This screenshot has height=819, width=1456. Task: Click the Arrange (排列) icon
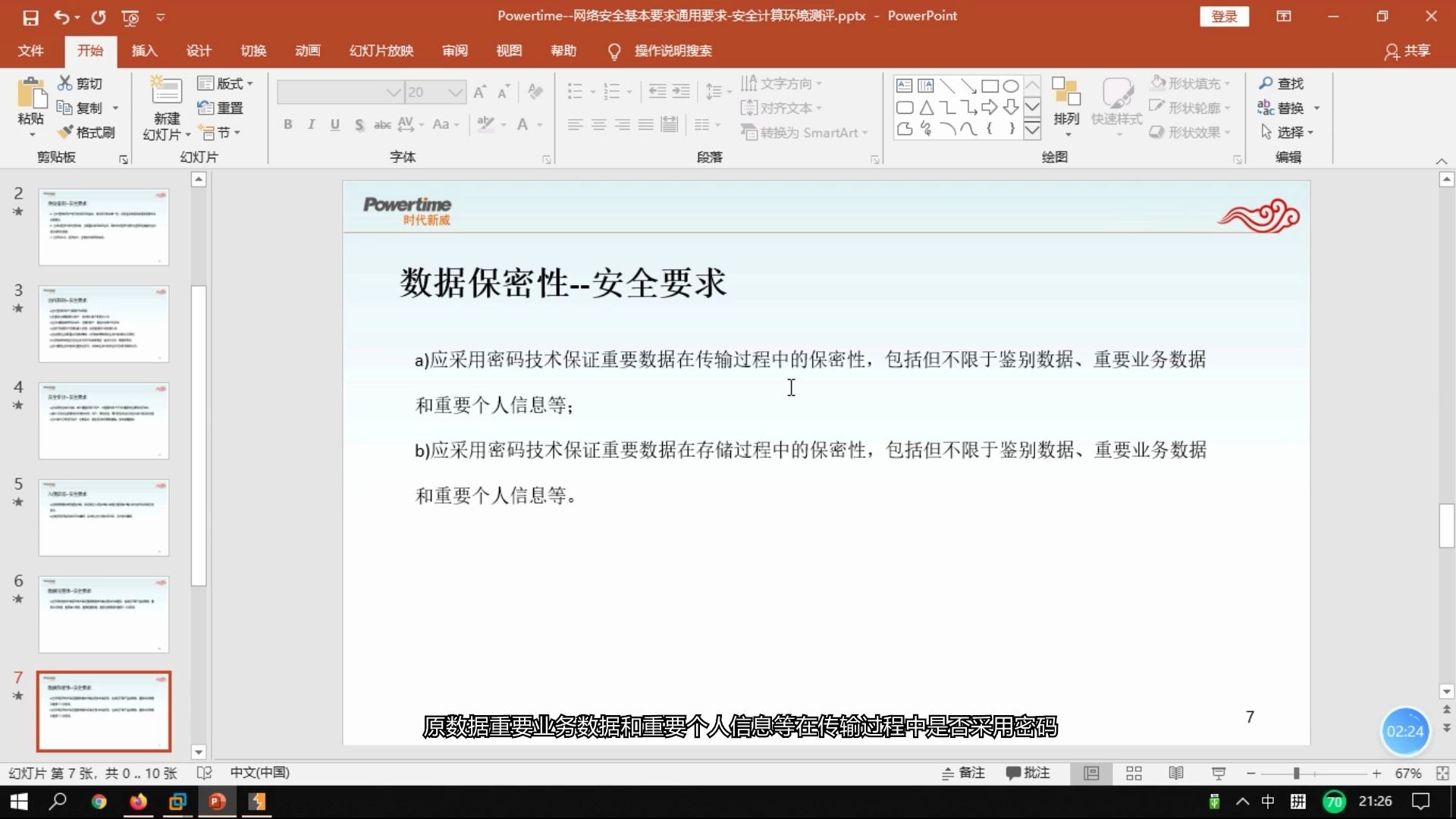1065,92
